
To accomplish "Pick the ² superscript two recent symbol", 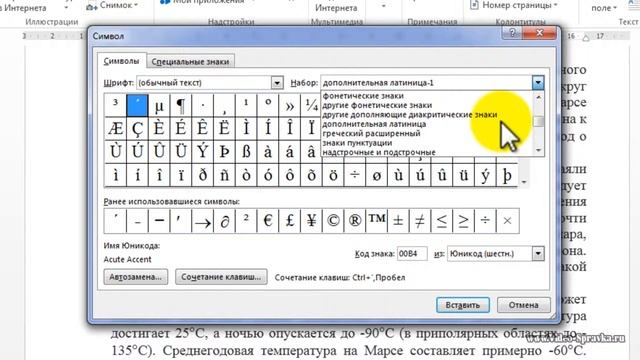I will point(246,221).
